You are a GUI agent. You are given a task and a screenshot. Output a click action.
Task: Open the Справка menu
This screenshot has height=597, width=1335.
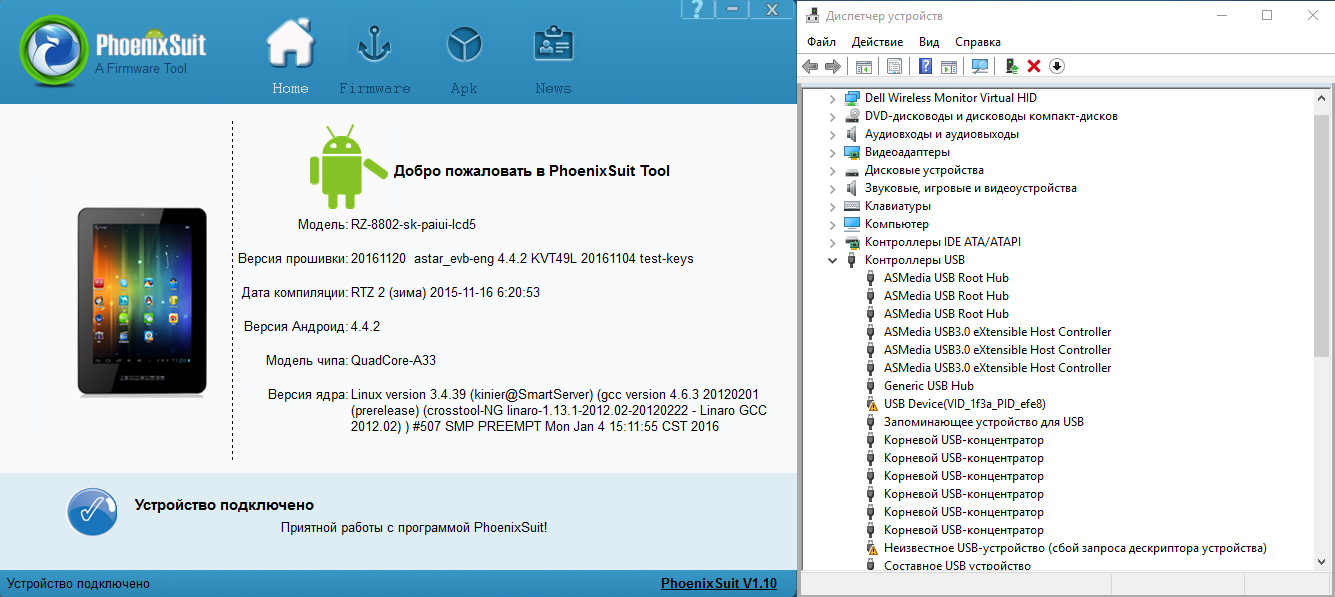977,42
